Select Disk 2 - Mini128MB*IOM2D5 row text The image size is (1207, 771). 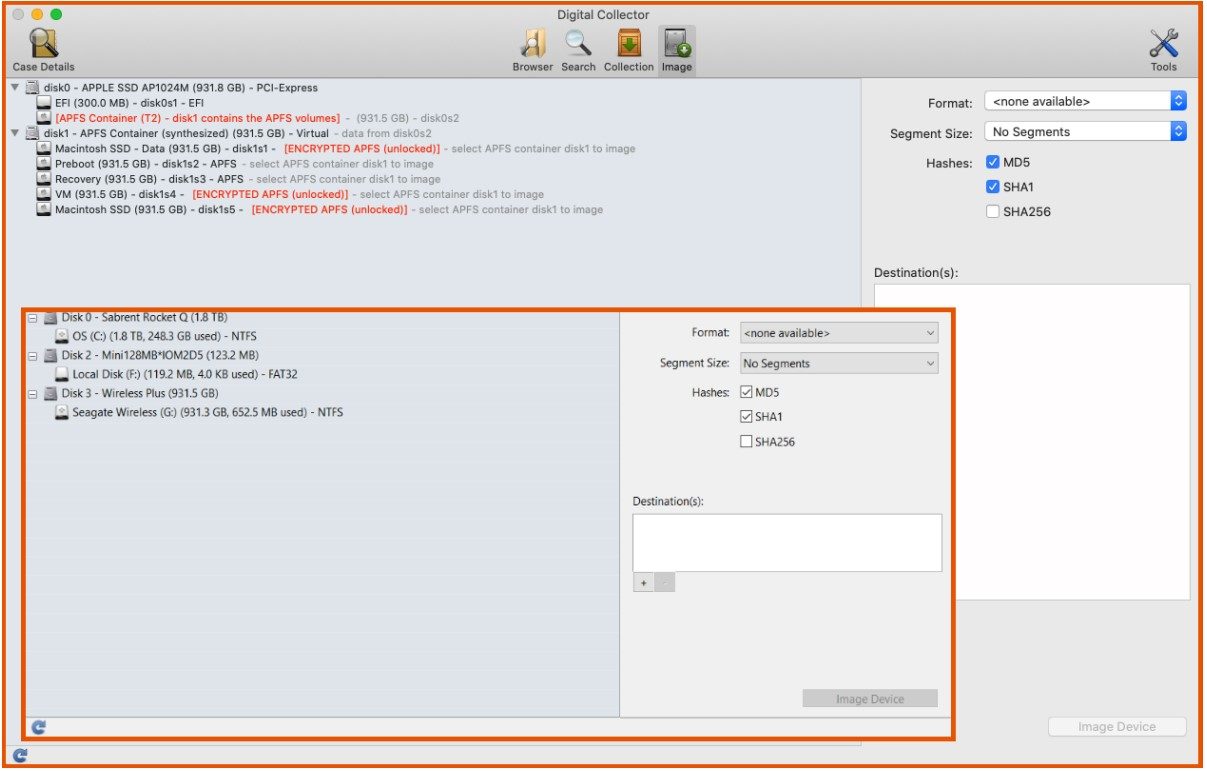click(x=160, y=355)
